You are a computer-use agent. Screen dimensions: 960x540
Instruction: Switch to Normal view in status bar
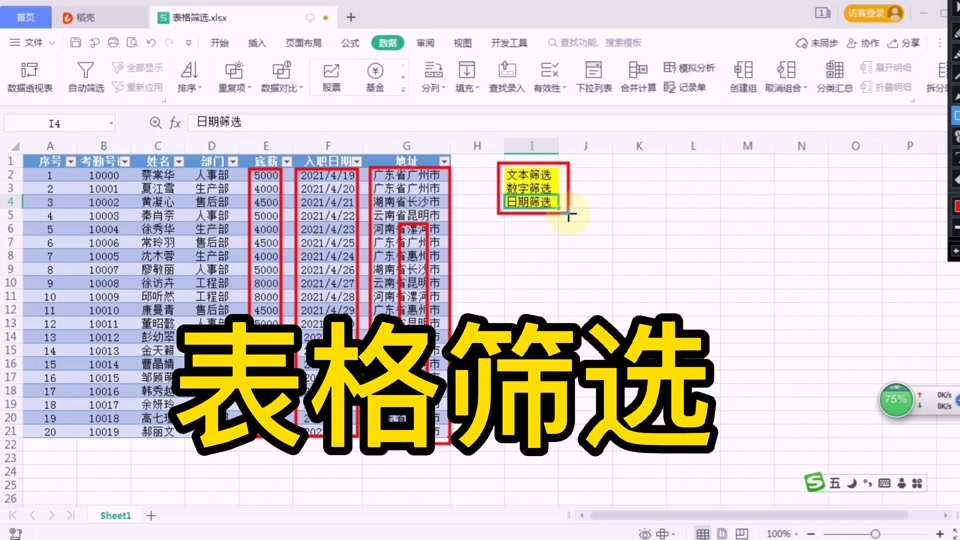tap(702, 534)
